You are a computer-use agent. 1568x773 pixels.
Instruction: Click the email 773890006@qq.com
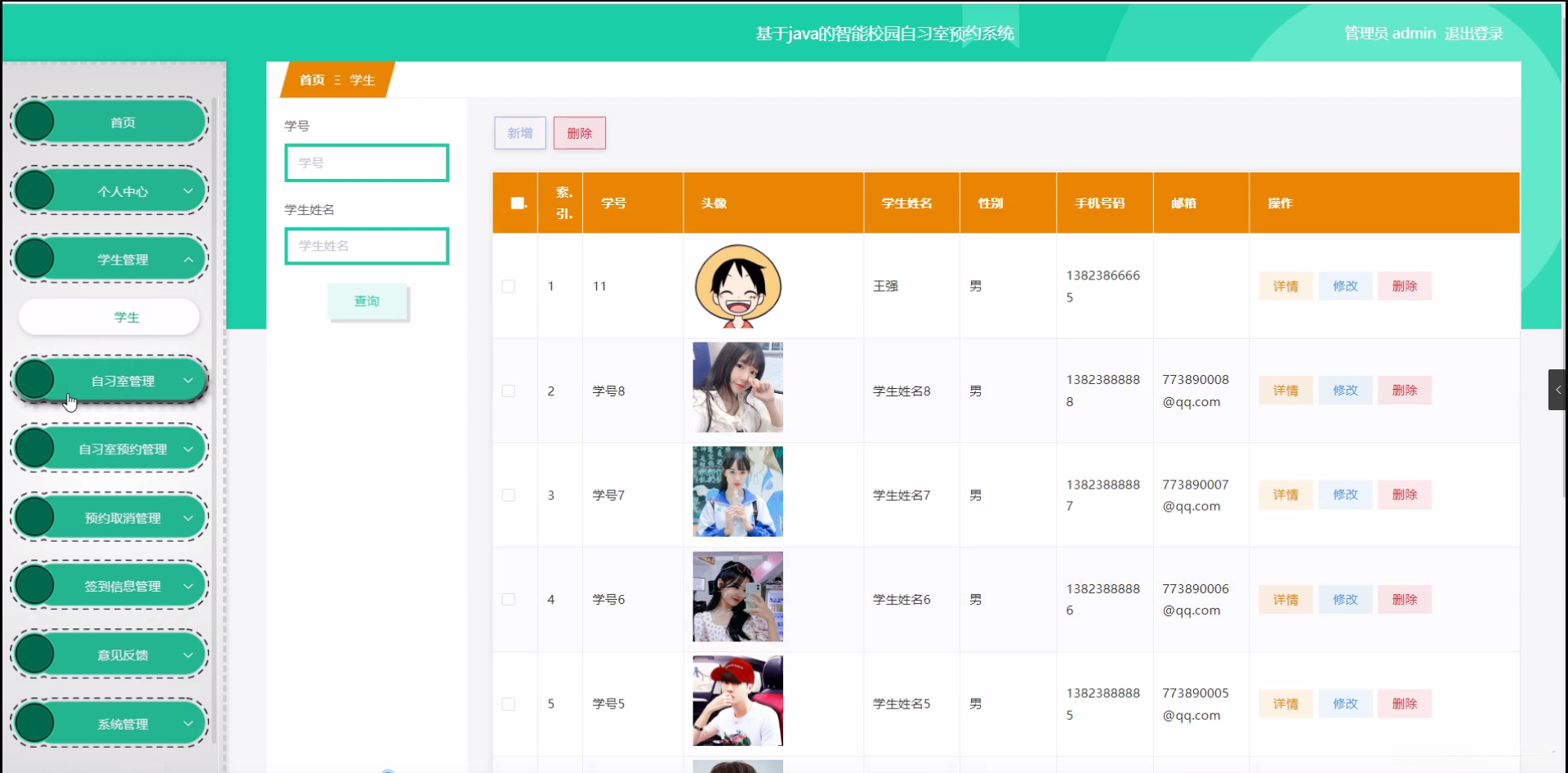(1196, 599)
